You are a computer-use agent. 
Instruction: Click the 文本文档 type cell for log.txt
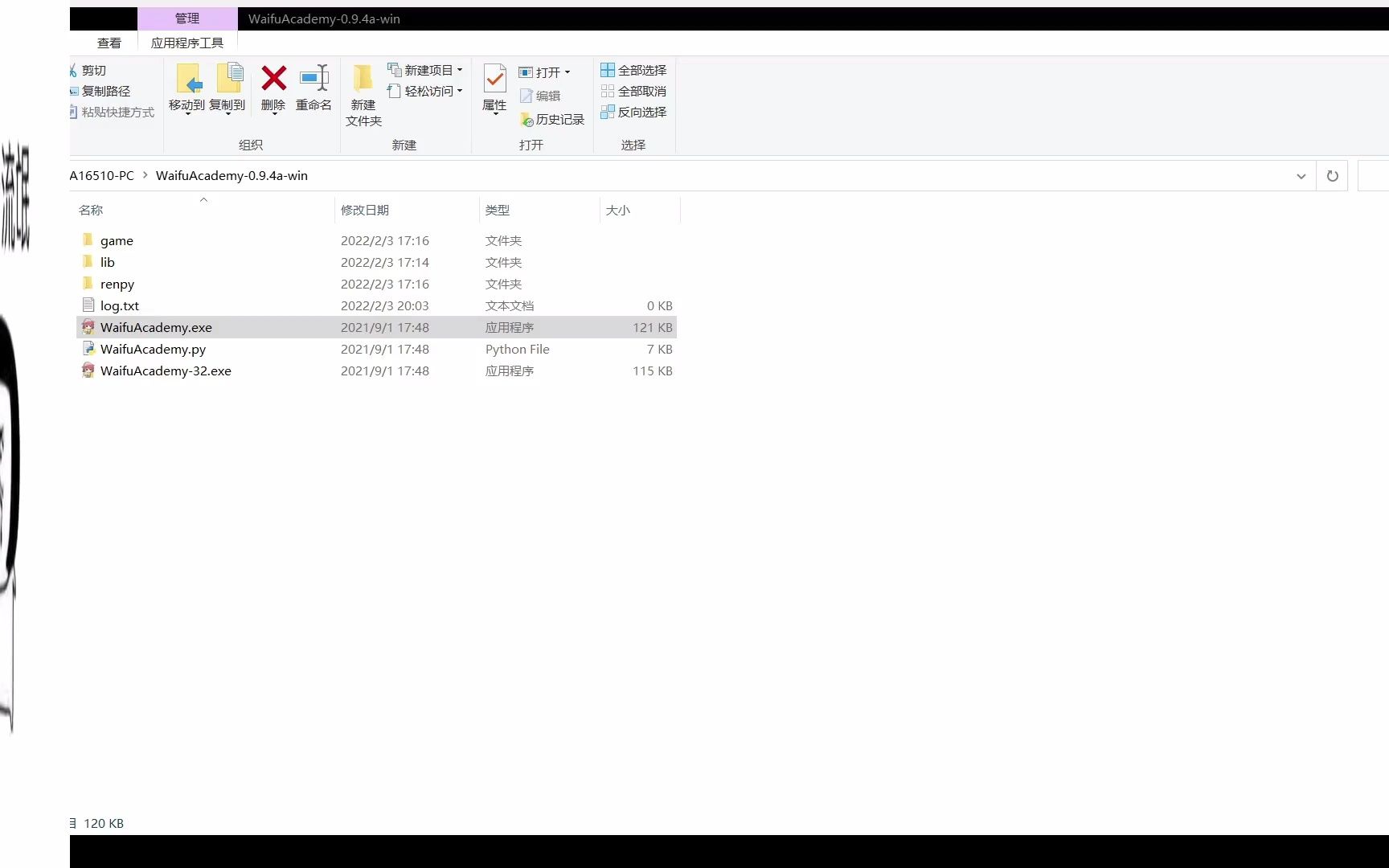coord(510,306)
